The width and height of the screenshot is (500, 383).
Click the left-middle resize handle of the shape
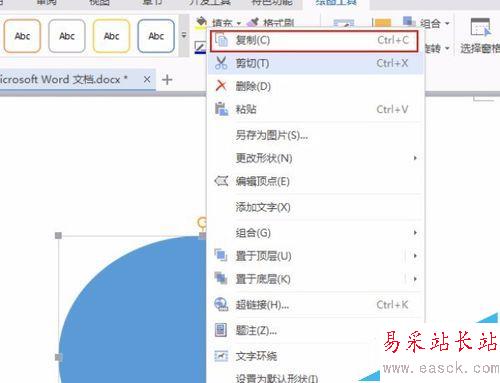[58, 357]
